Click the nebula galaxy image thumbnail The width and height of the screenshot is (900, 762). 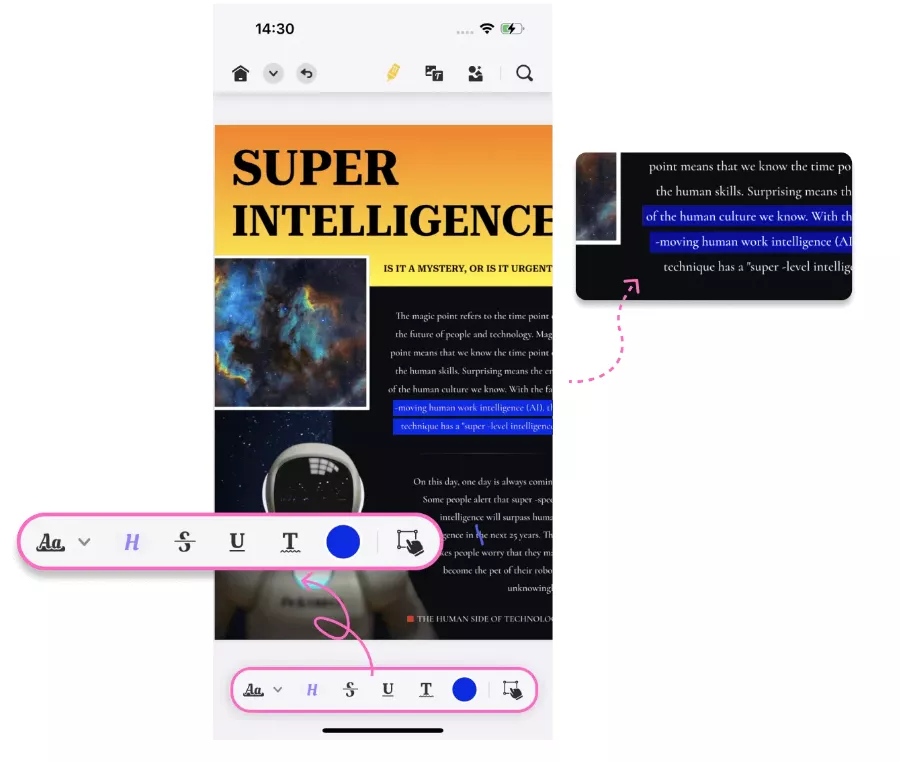coord(290,332)
